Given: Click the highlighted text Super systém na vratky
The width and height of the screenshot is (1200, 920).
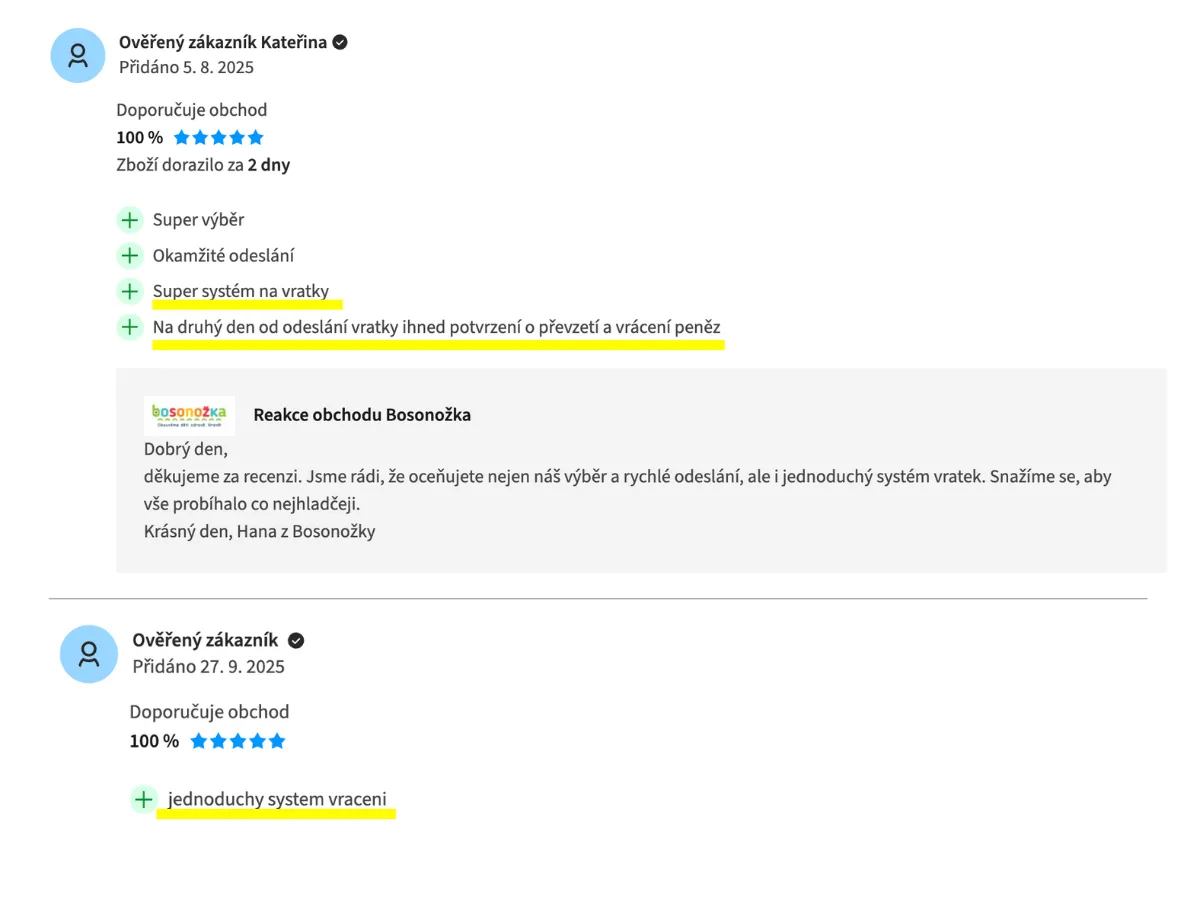Looking at the screenshot, I should point(241,291).
